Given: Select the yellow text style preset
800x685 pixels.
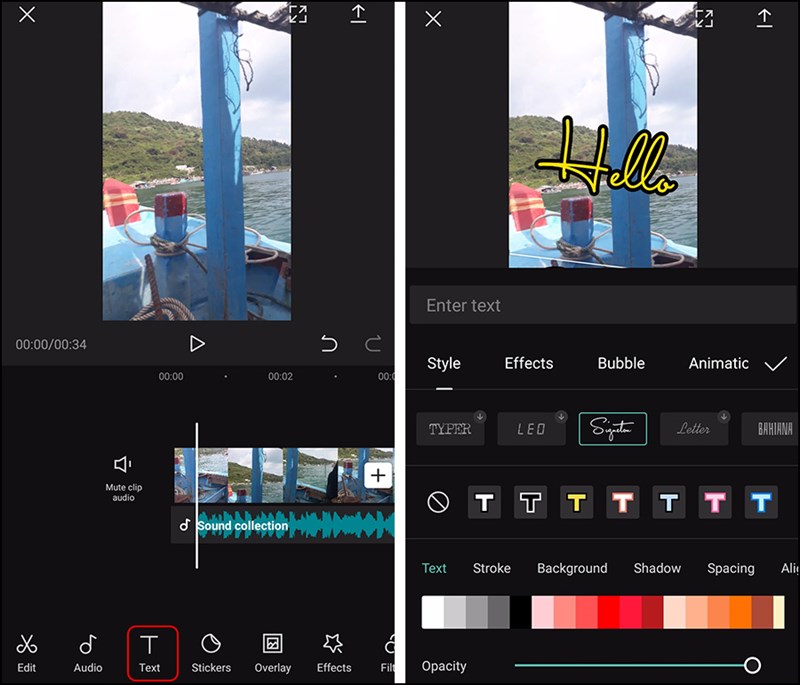Looking at the screenshot, I should pos(576,502).
